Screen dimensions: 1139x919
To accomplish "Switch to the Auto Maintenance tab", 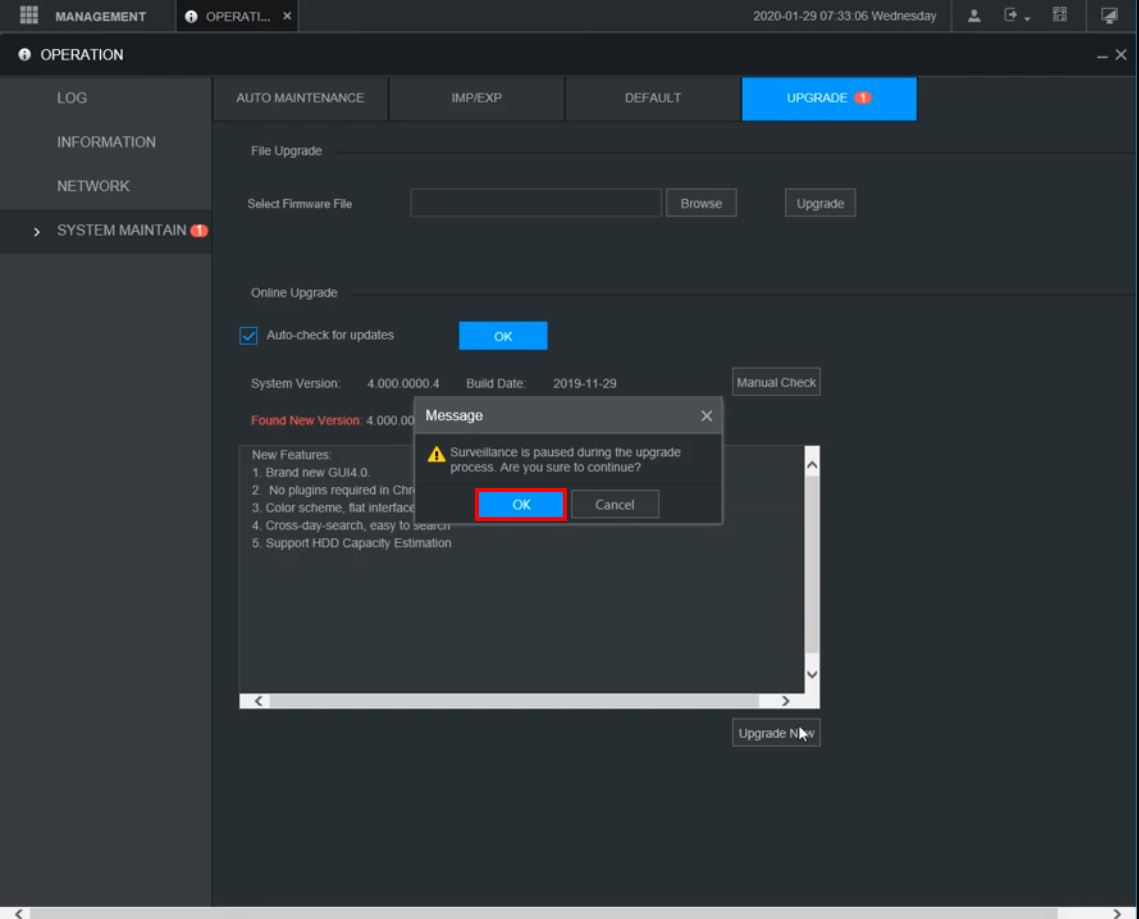I will [299, 98].
